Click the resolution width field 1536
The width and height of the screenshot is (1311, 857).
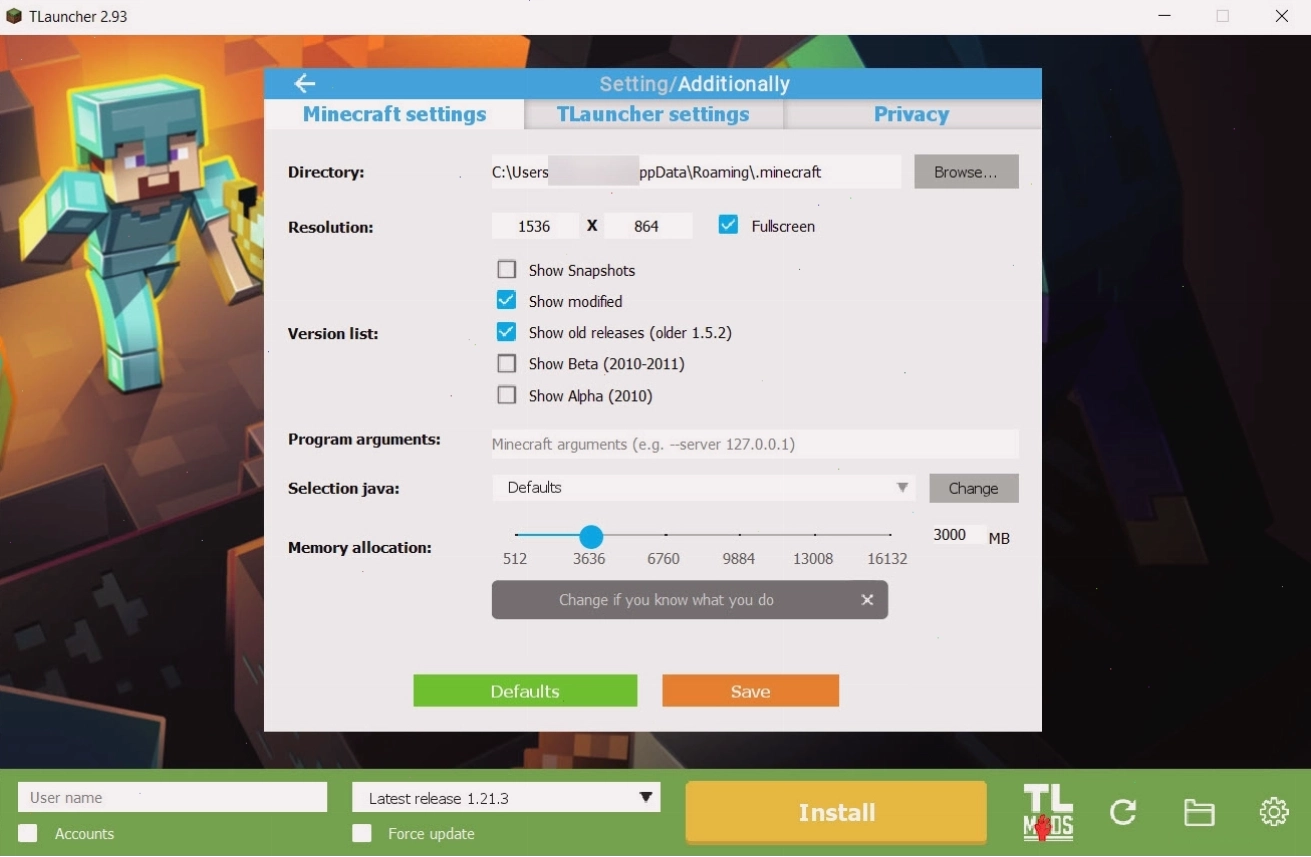[x=535, y=226]
